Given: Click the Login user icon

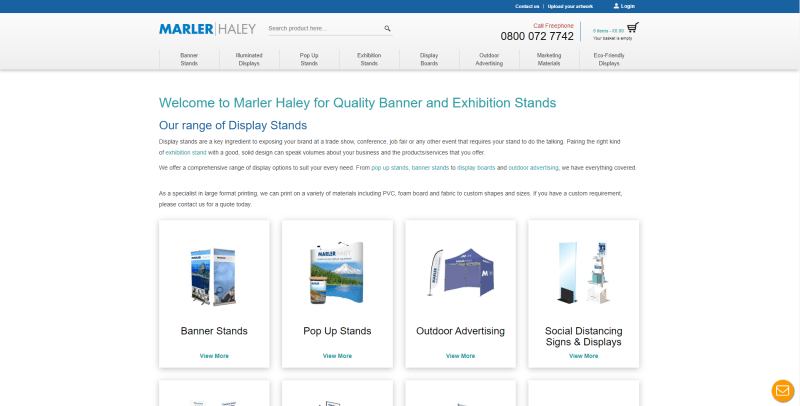Looking at the screenshot, I should pos(616,6).
